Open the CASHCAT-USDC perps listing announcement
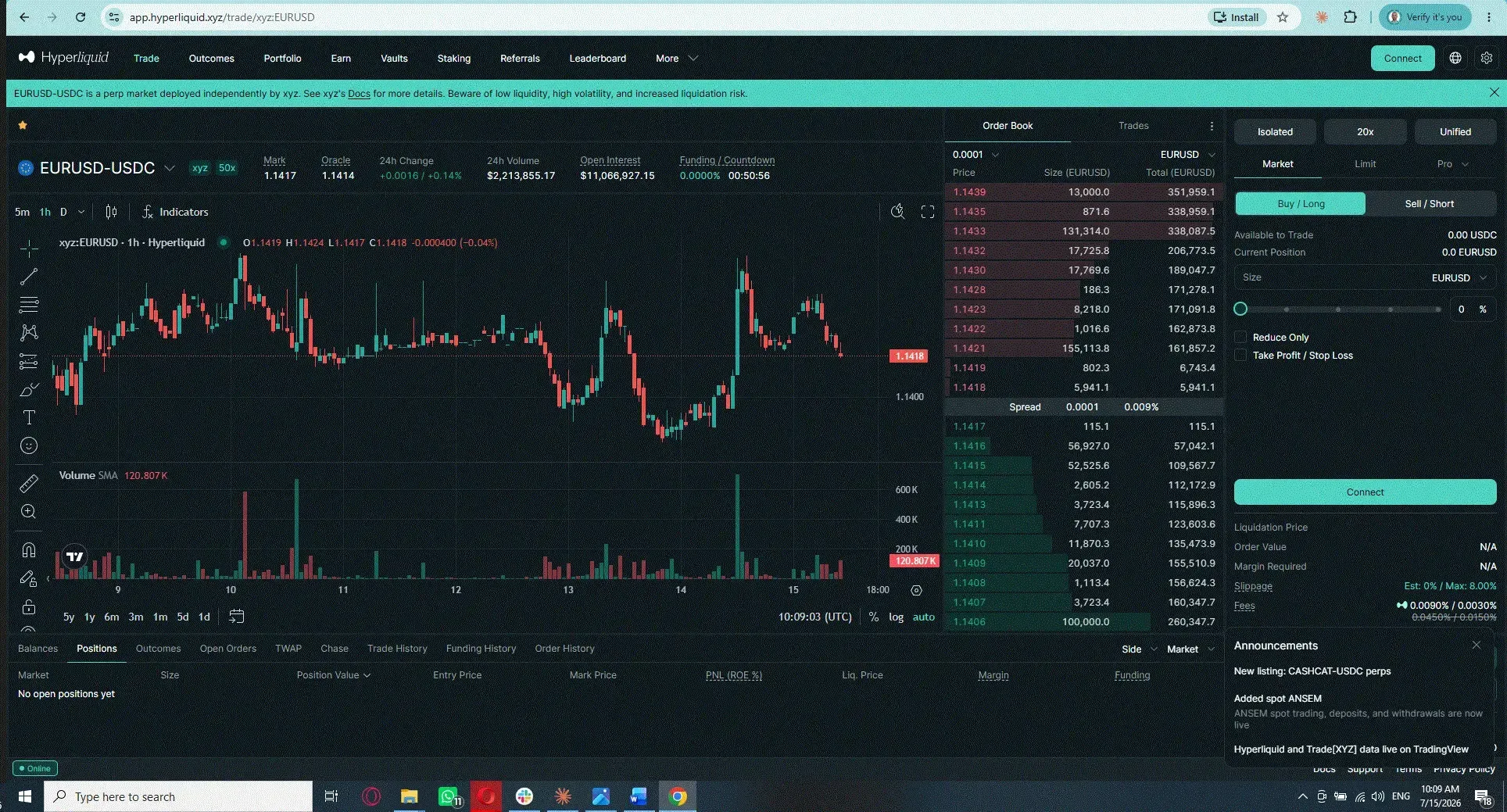The width and height of the screenshot is (1507, 812). (1312, 671)
